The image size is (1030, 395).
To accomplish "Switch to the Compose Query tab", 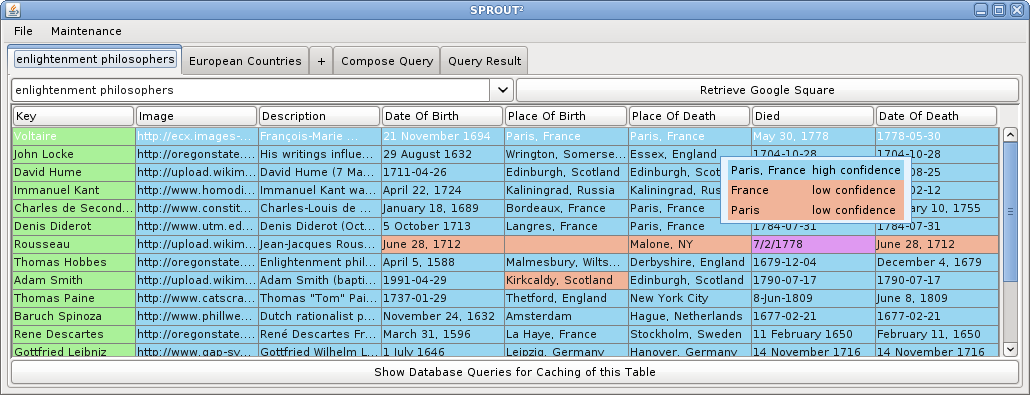I will pyautogui.click(x=387, y=61).
